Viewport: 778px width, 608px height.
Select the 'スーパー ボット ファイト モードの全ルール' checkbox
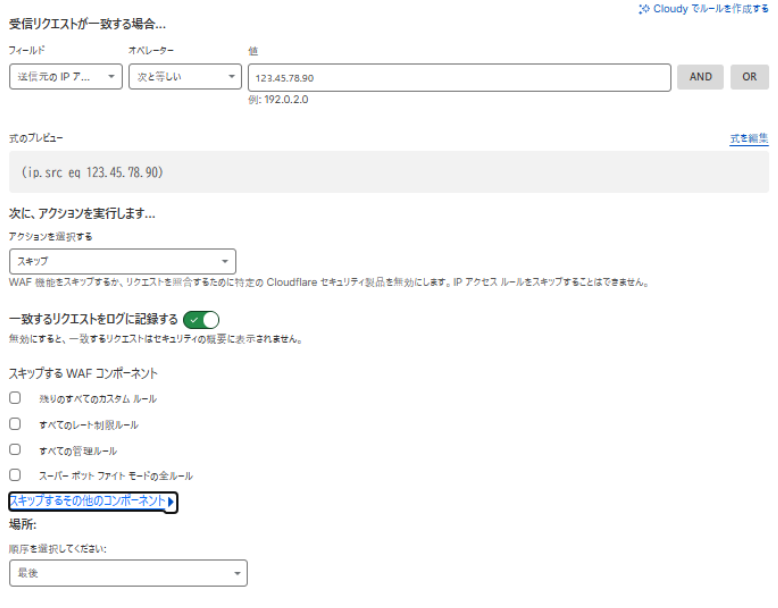tap(15, 476)
